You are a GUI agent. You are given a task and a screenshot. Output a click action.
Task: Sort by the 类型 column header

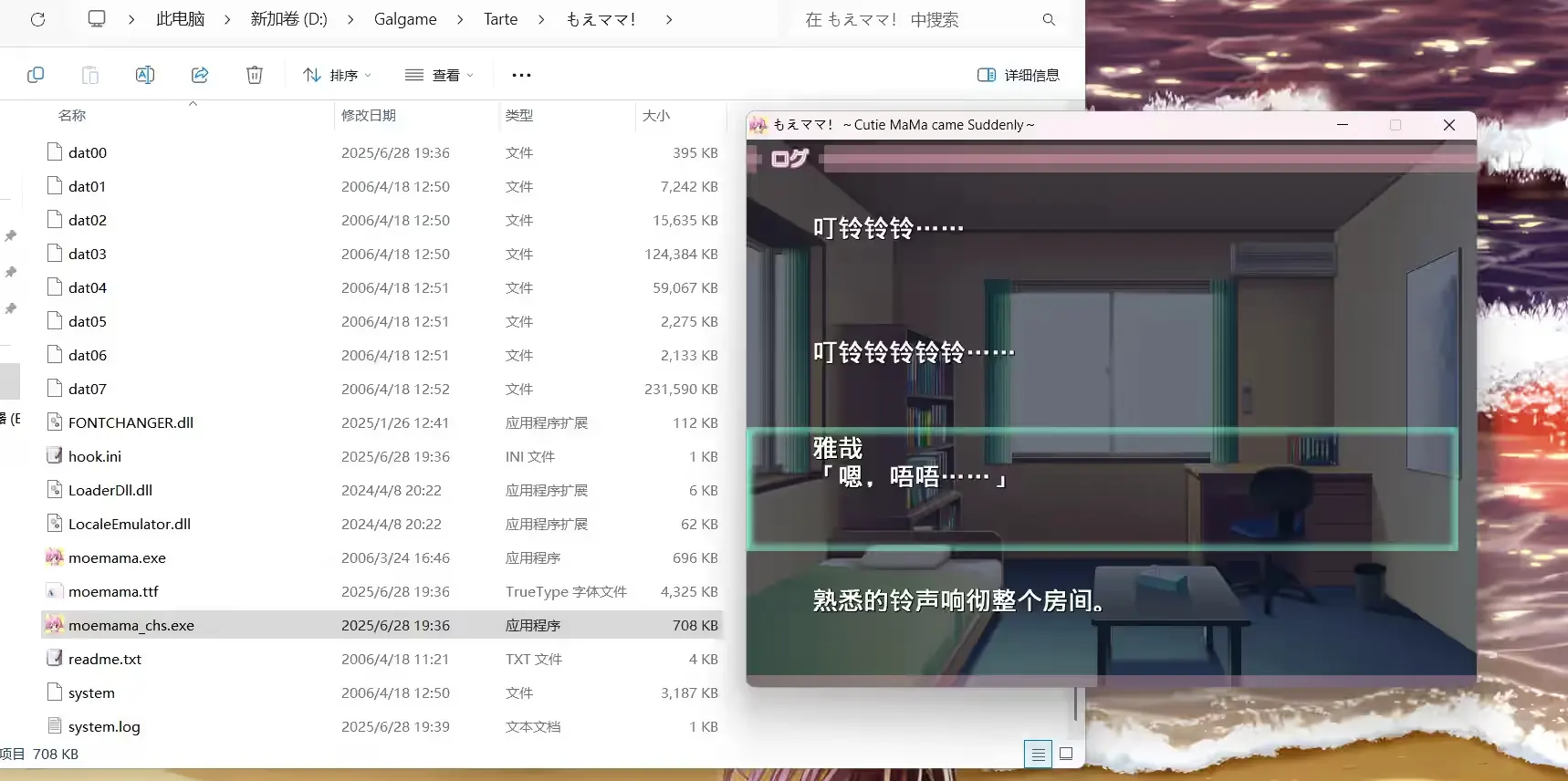[x=519, y=115]
